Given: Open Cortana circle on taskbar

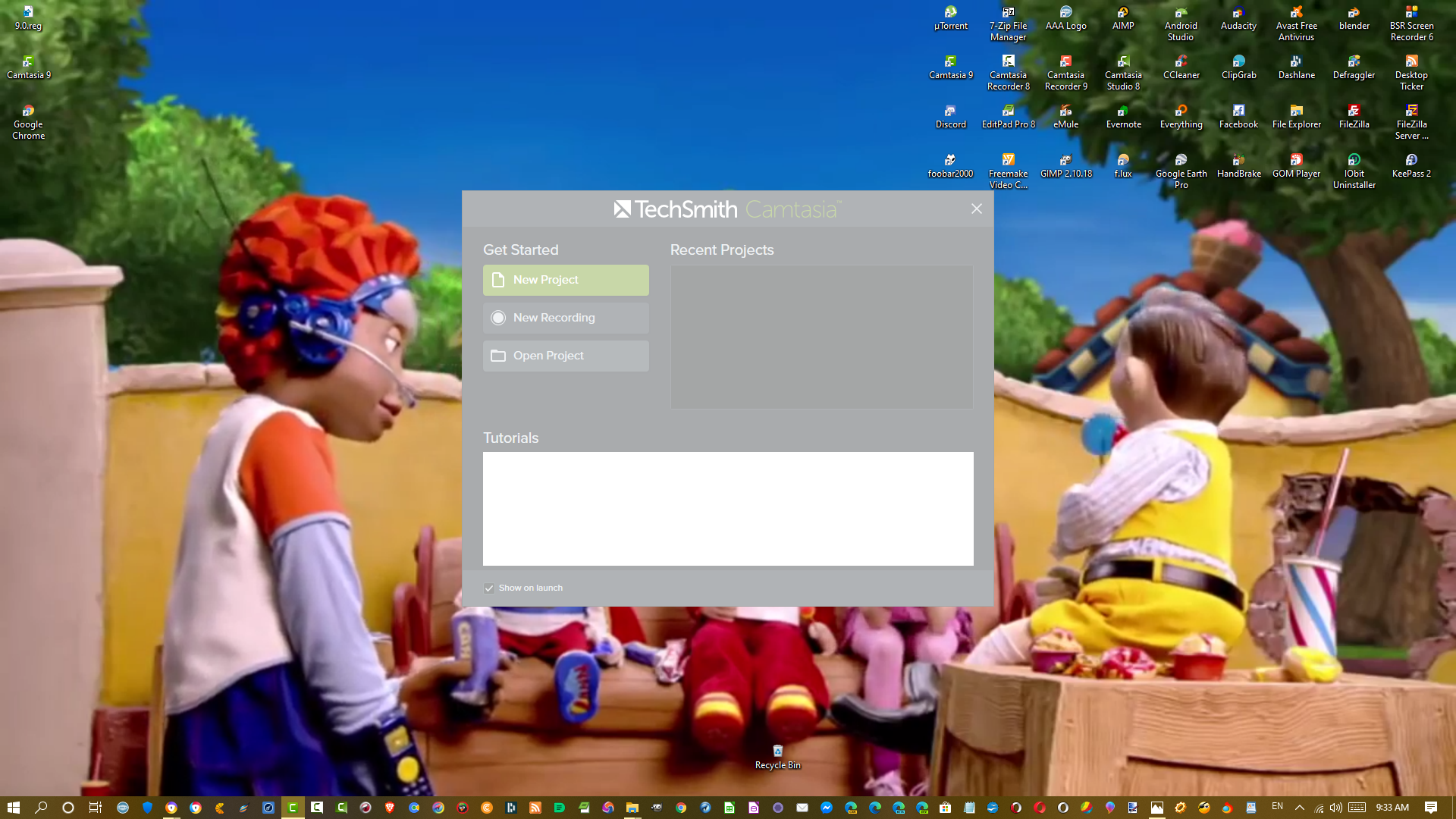Looking at the screenshot, I should pos(67,808).
